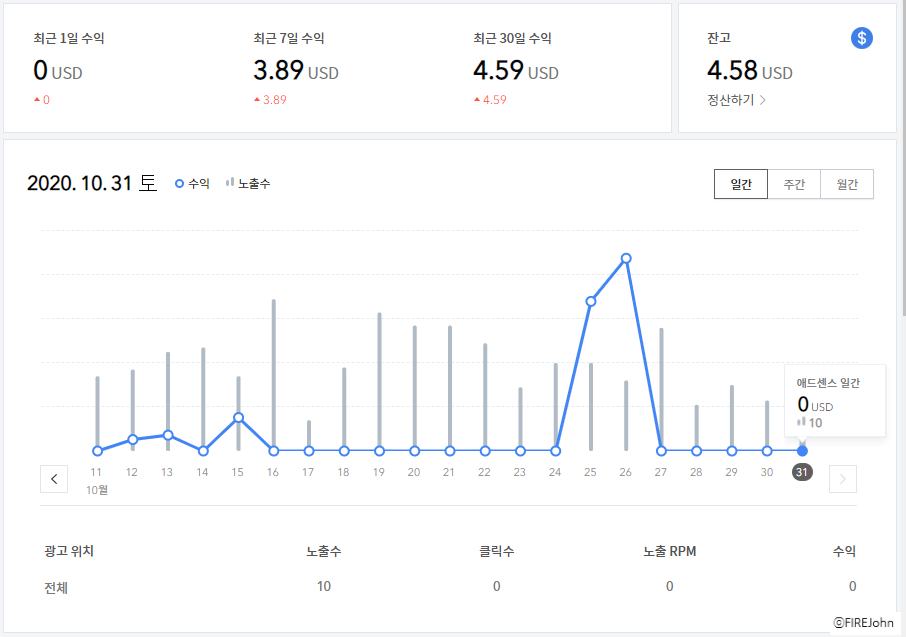The width and height of the screenshot is (906, 637).
Task: Select date 27 on the chart axis
Action: pyautogui.click(x=660, y=472)
